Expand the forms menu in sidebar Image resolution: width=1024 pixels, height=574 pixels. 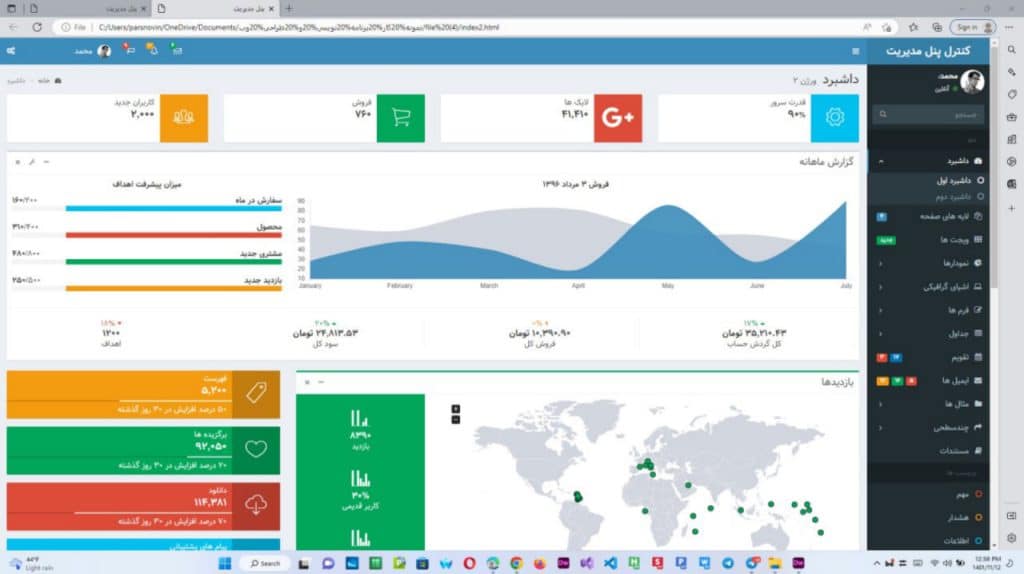click(x=881, y=311)
